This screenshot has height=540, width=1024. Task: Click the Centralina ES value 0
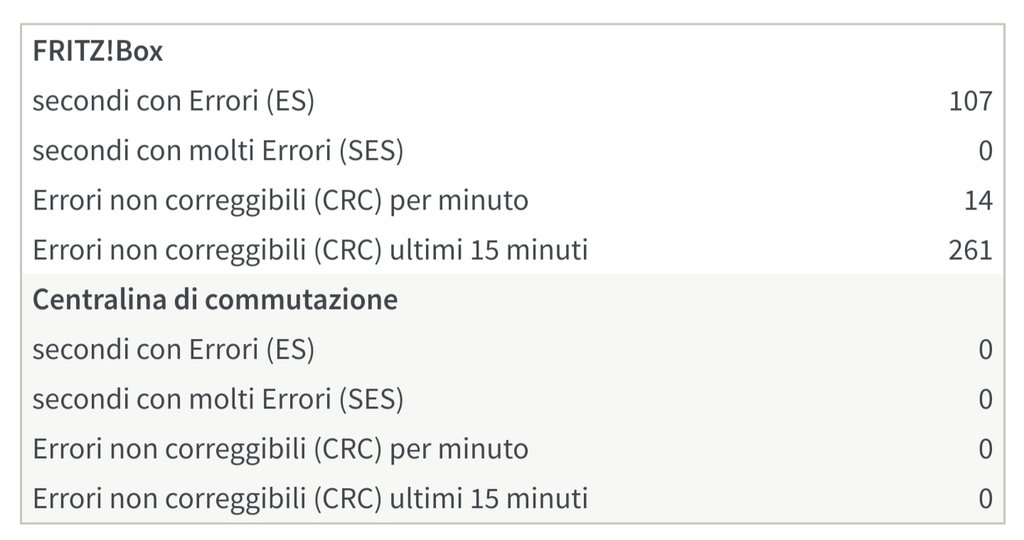coord(985,350)
